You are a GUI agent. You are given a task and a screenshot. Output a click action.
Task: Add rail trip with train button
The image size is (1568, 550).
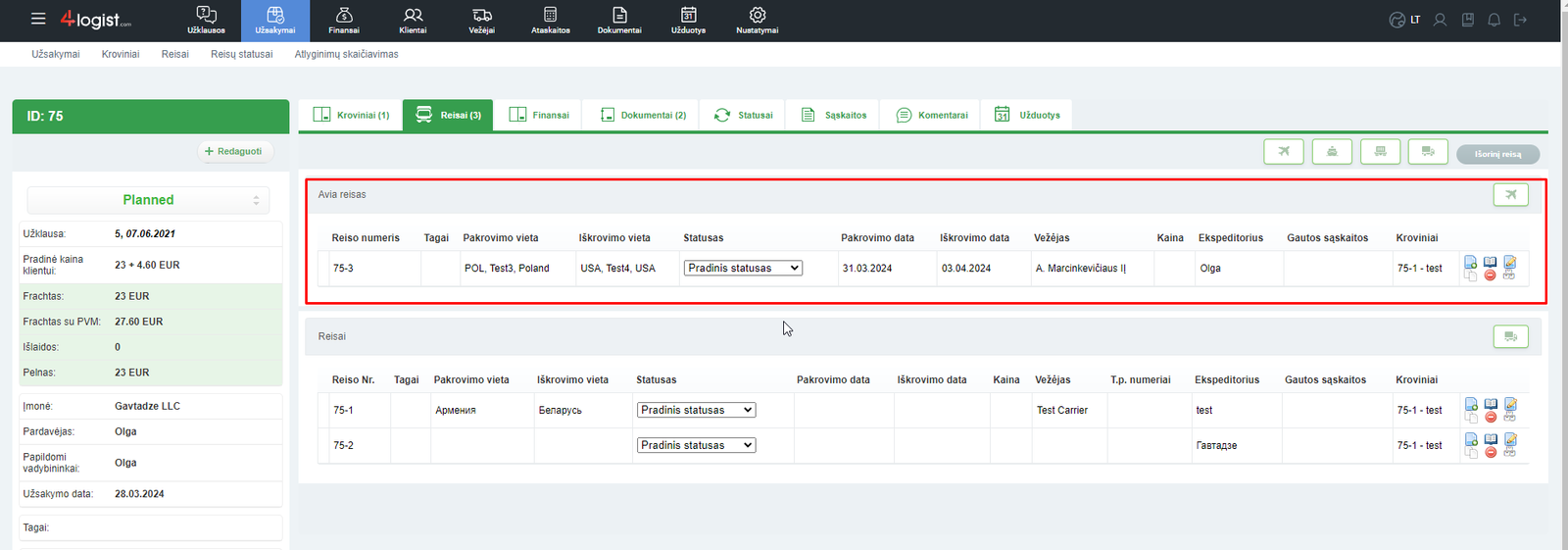(1380, 152)
